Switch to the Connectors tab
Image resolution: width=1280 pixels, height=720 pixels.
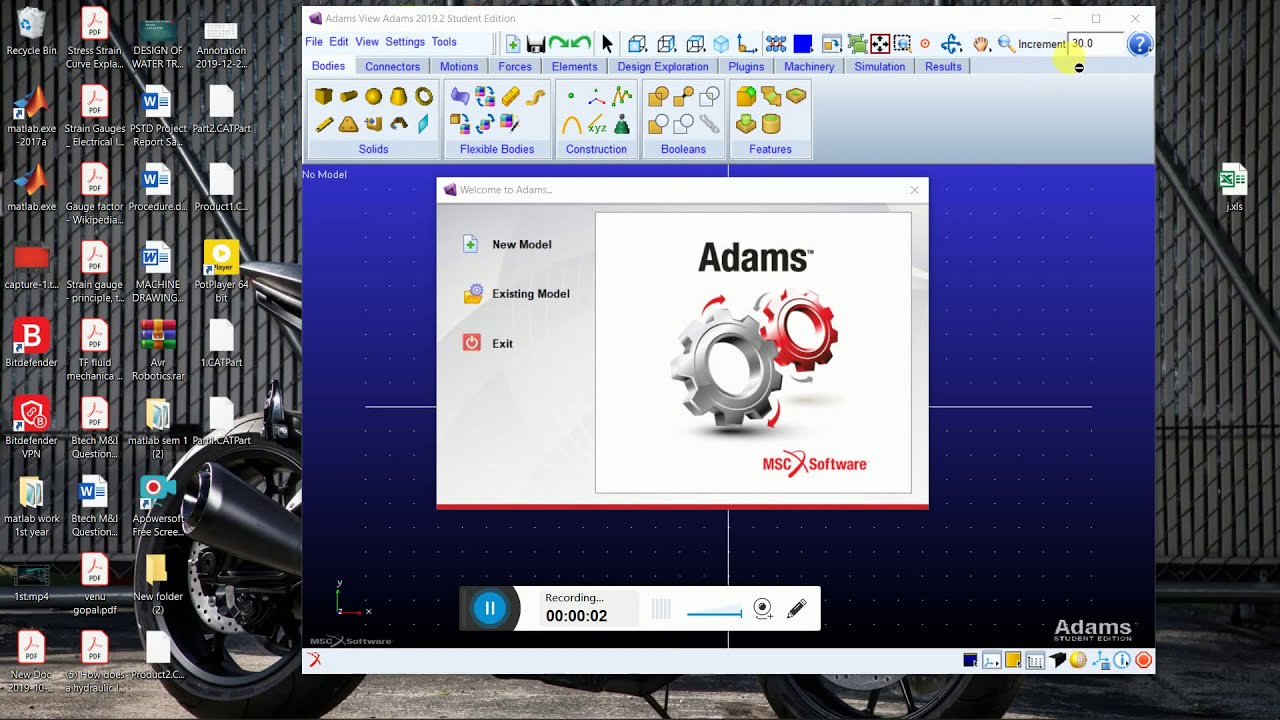(x=392, y=66)
